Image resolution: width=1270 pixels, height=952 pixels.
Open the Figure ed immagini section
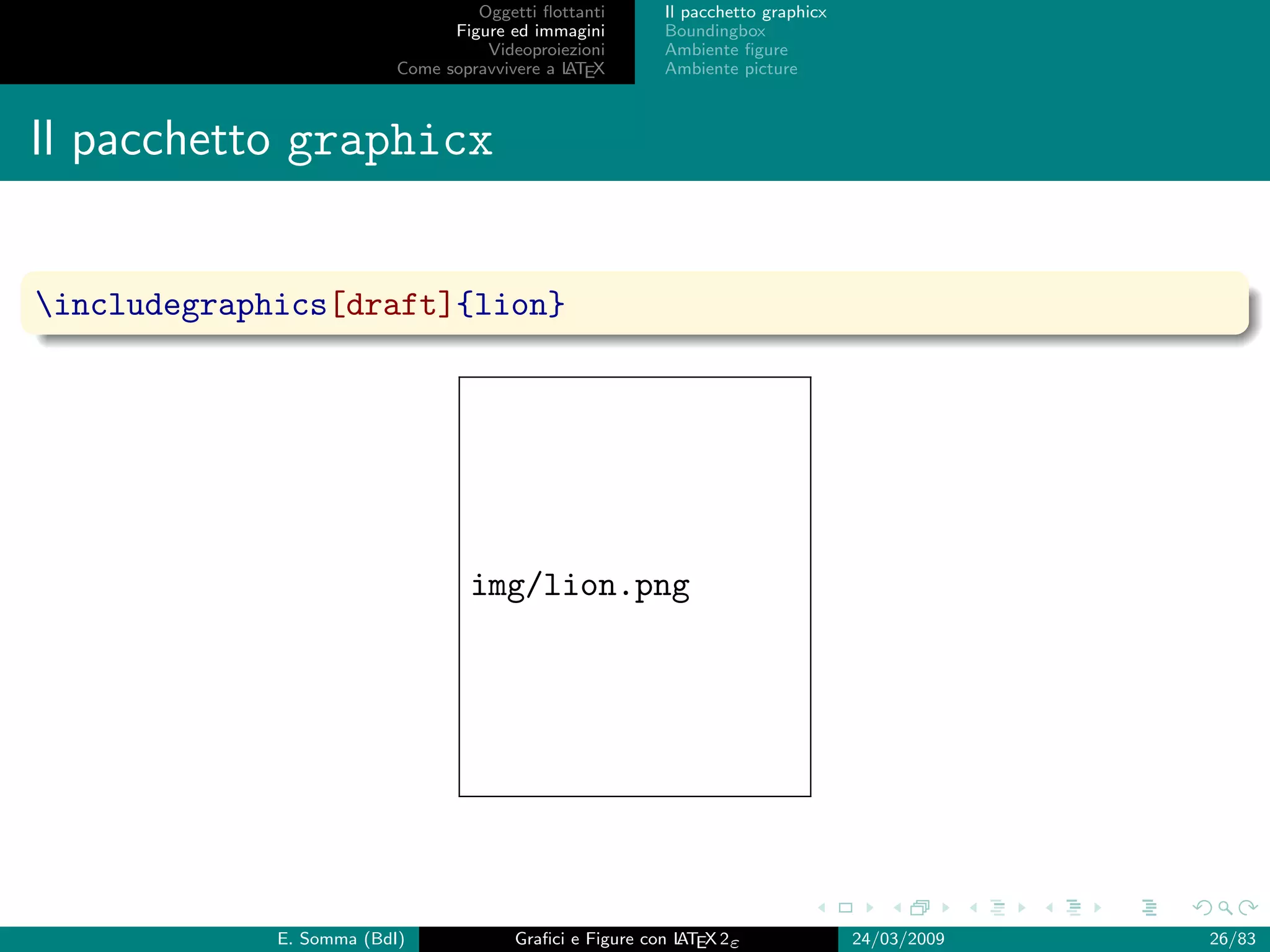(x=530, y=31)
